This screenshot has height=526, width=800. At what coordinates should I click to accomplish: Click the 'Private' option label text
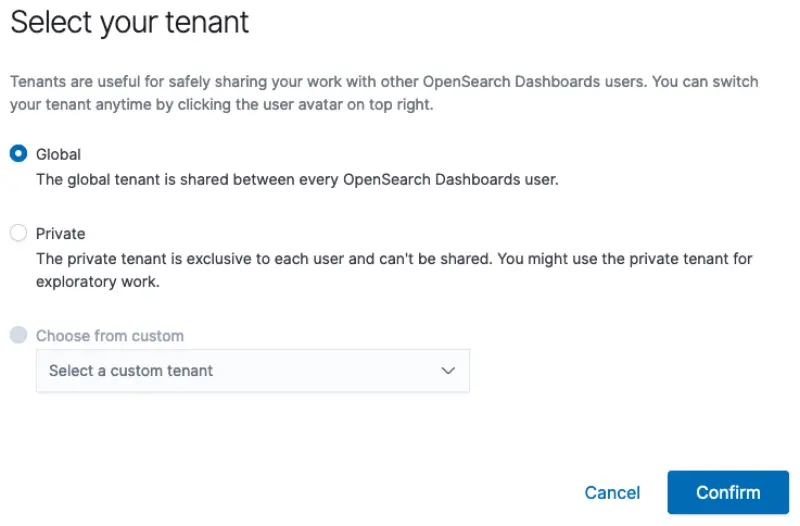[x=60, y=233]
